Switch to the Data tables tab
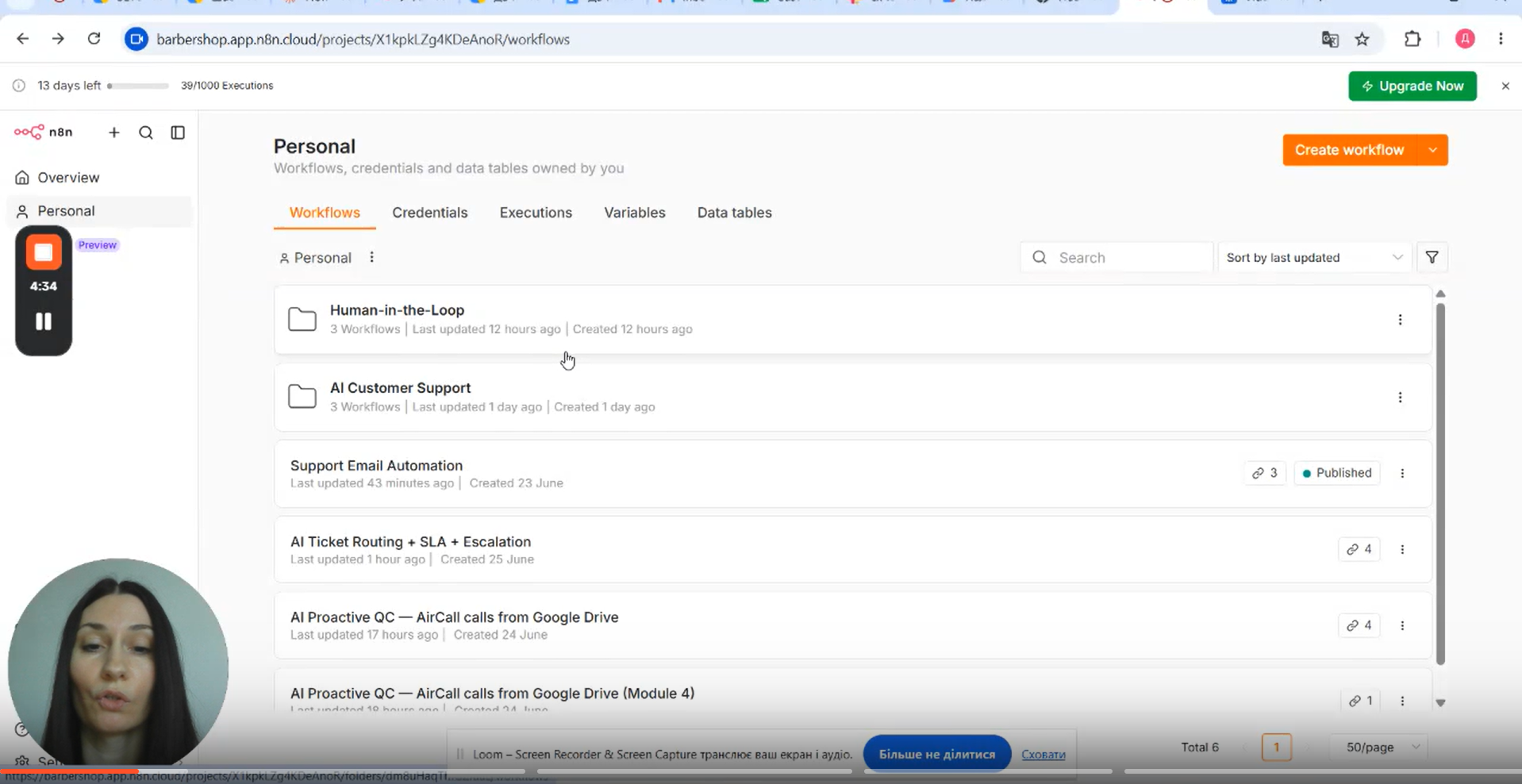This screenshot has width=1522, height=784. 734,213
